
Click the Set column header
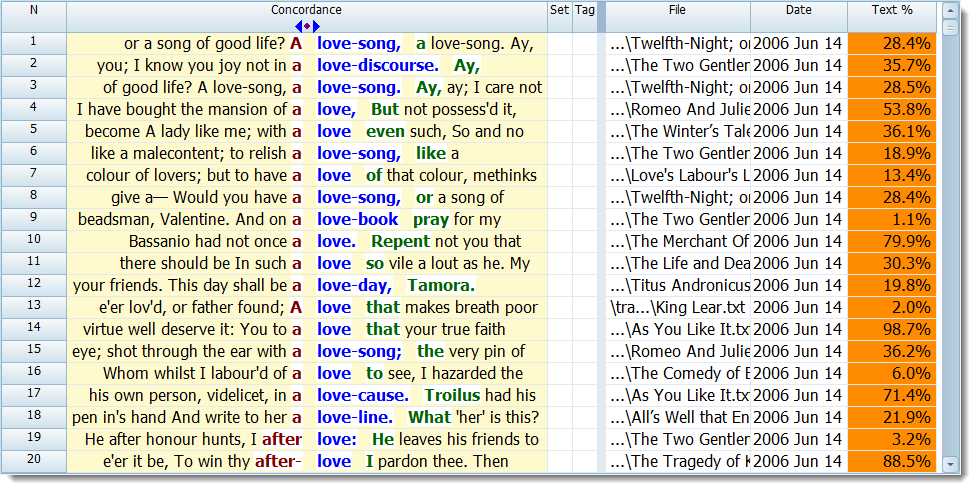click(x=560, y=17)
